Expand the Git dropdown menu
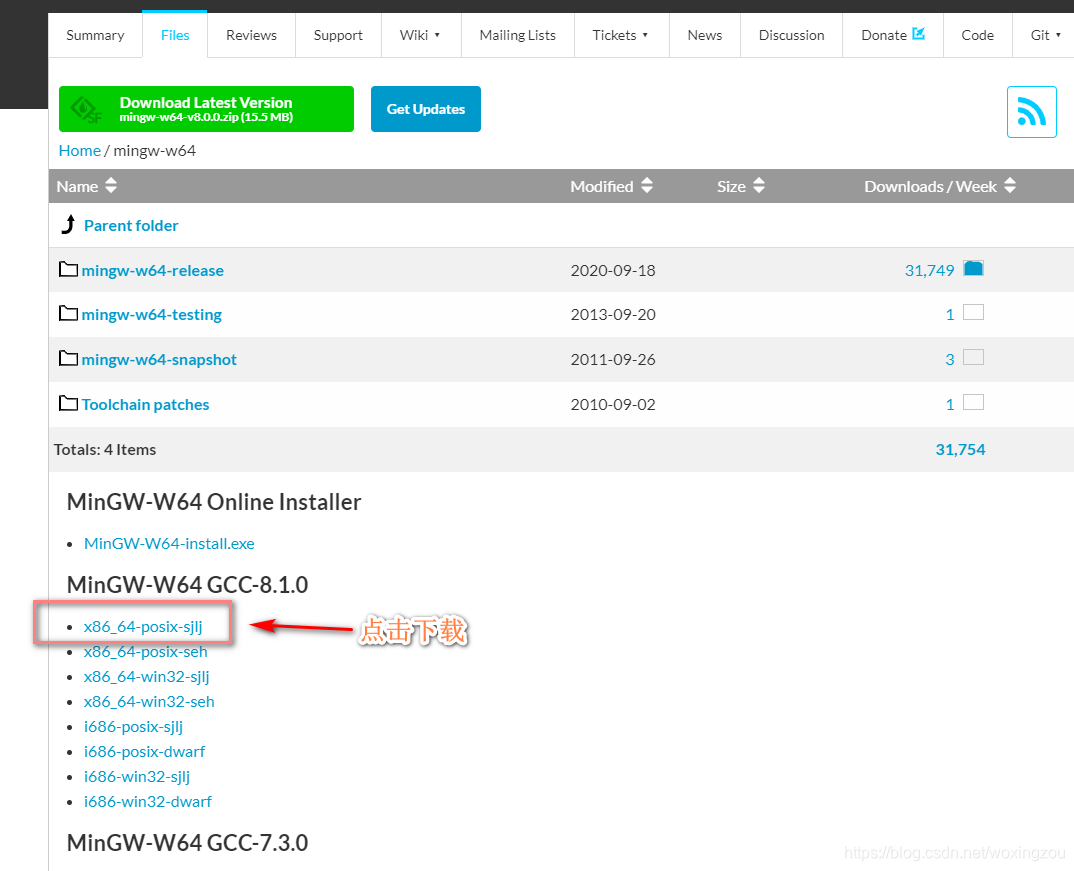 (x=1045, y=35)
